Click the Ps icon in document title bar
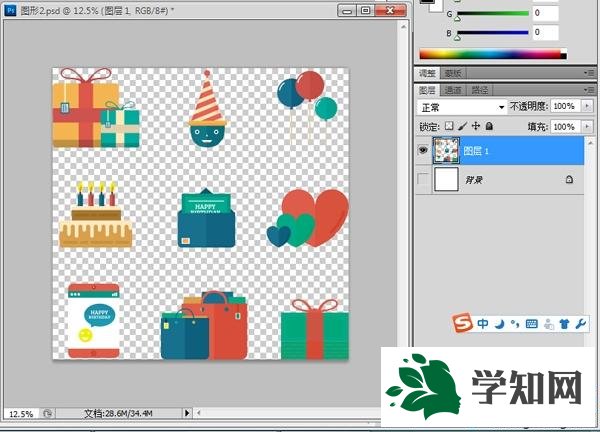This screenshot has width=600, height=432. tap(10, 10)
